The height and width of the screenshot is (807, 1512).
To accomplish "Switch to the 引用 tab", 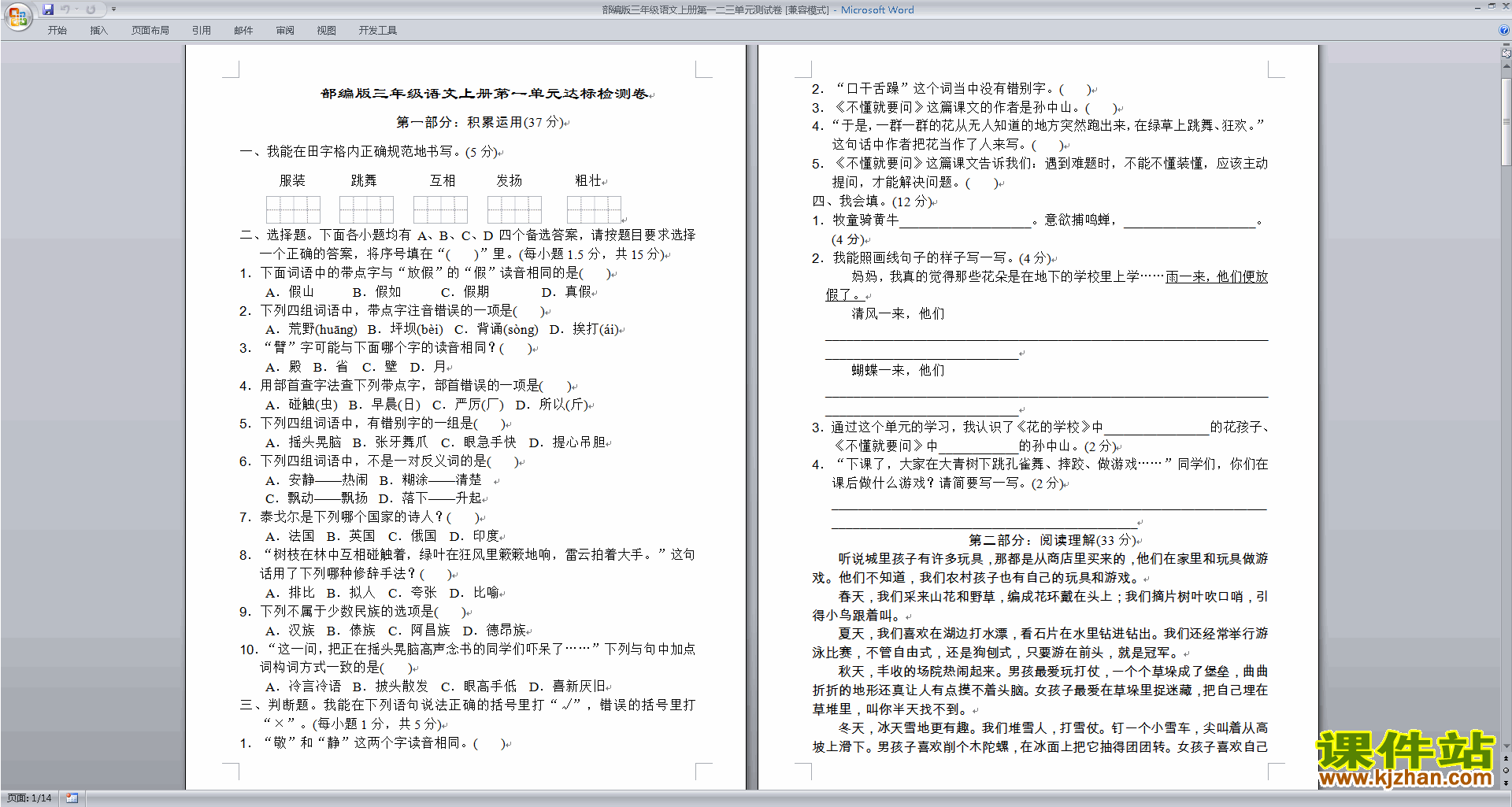I will coord(202,31).
